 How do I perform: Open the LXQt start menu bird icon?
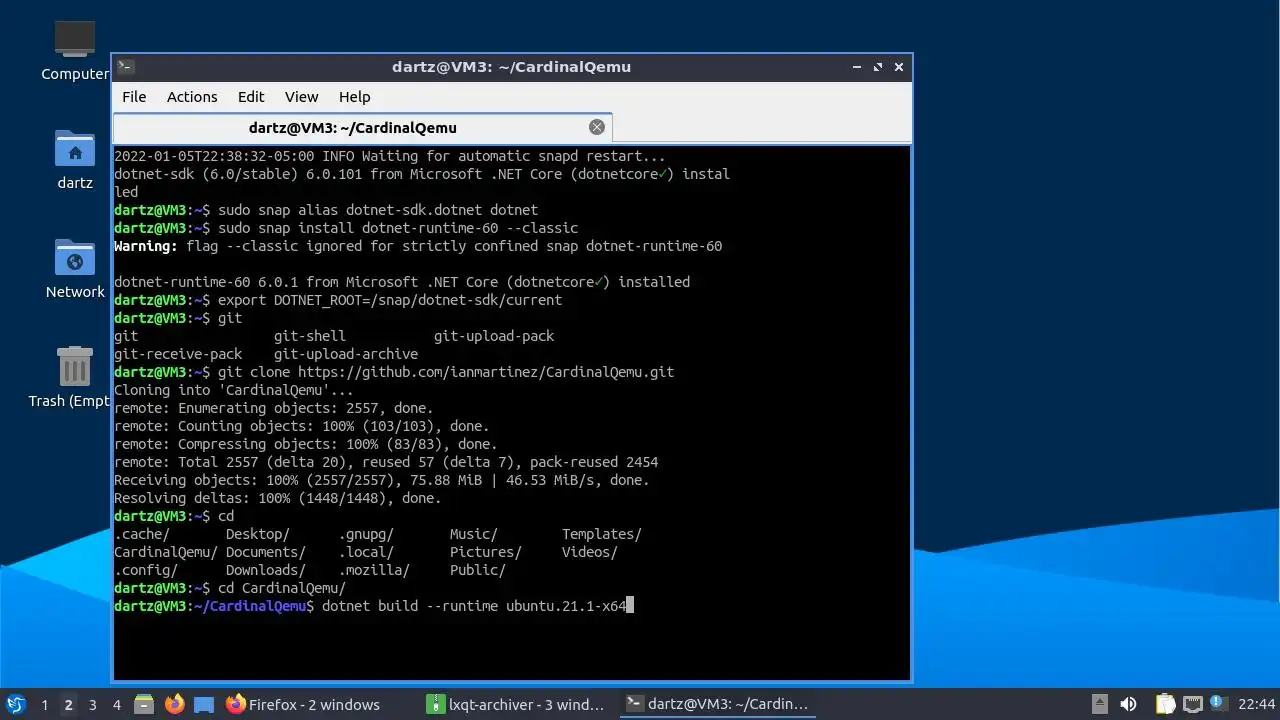point(15,704)
